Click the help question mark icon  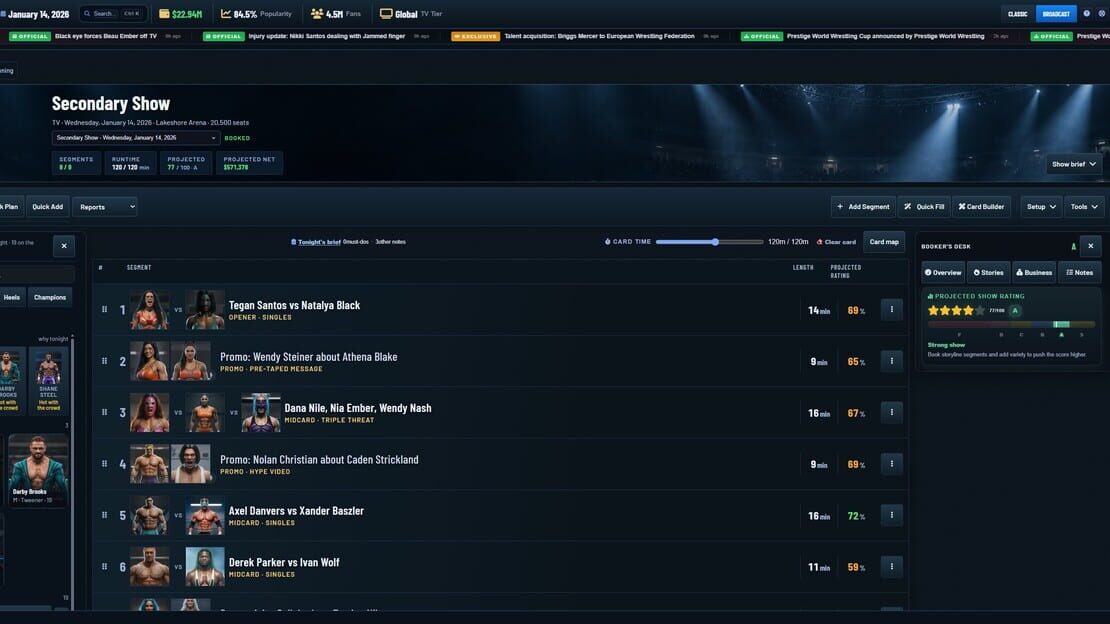[x=1087, y=13]
